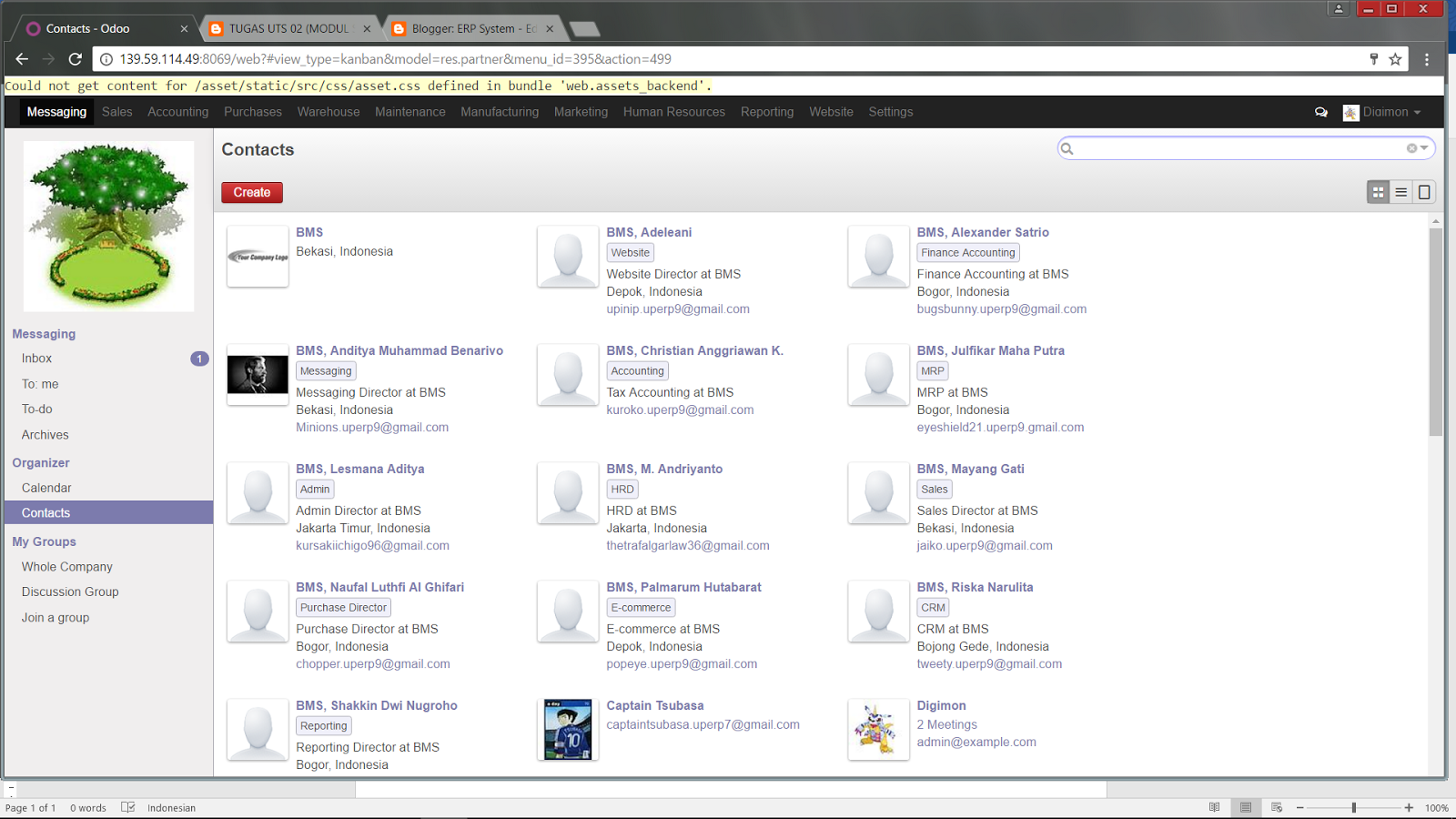The image size is (1456, 819).
Task: Click the company tree logo image
Action: click(x=108, y=227)
